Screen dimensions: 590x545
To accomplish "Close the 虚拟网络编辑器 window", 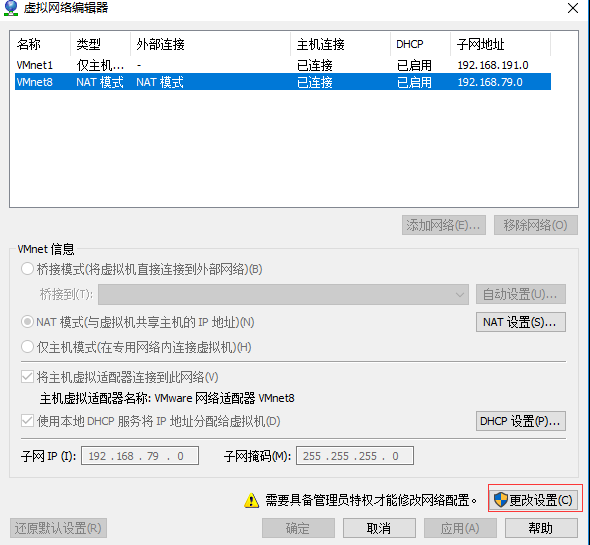I will [x=573, y=8].
